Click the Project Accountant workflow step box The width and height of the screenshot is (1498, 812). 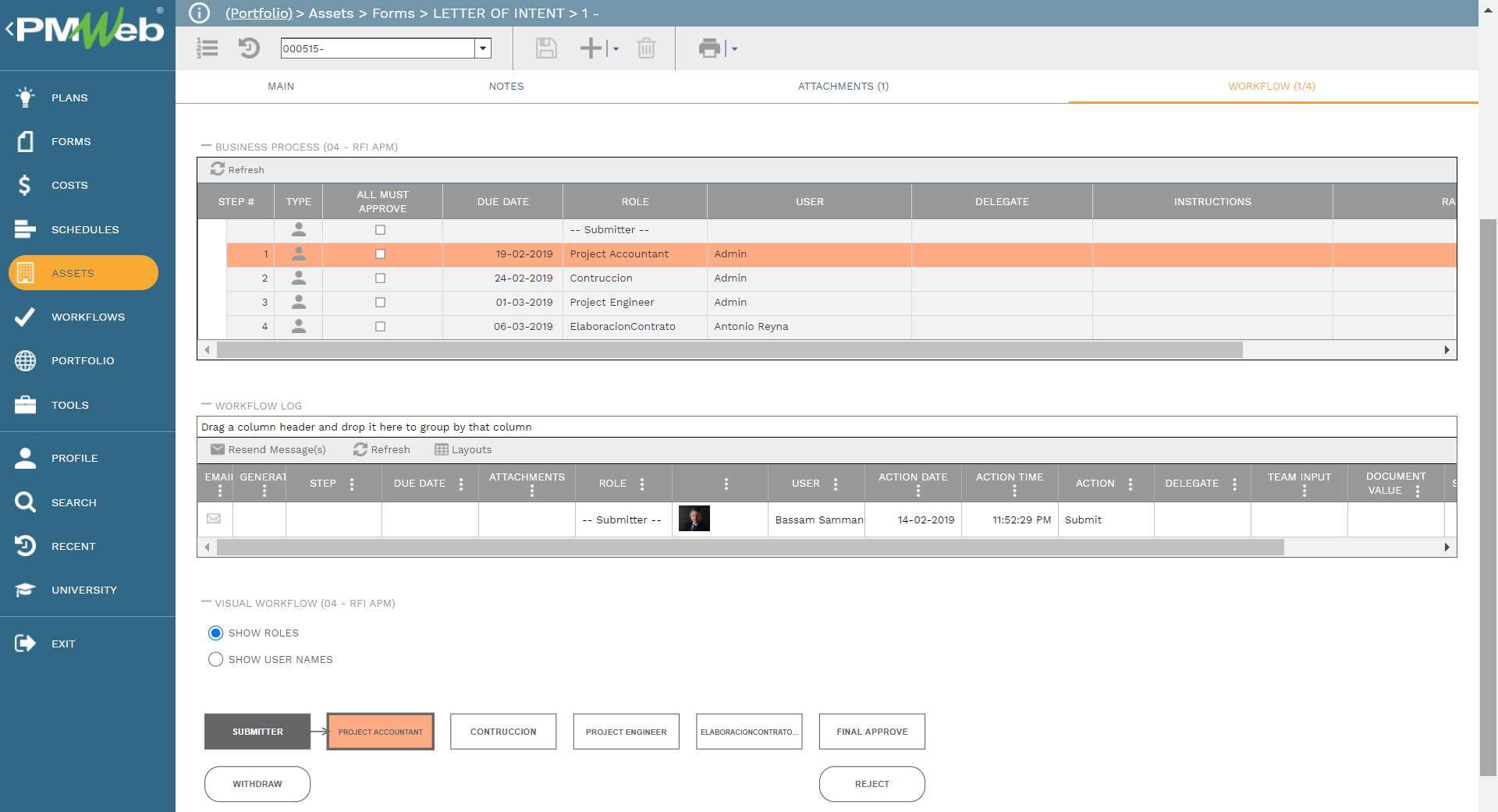coord(381,732)
